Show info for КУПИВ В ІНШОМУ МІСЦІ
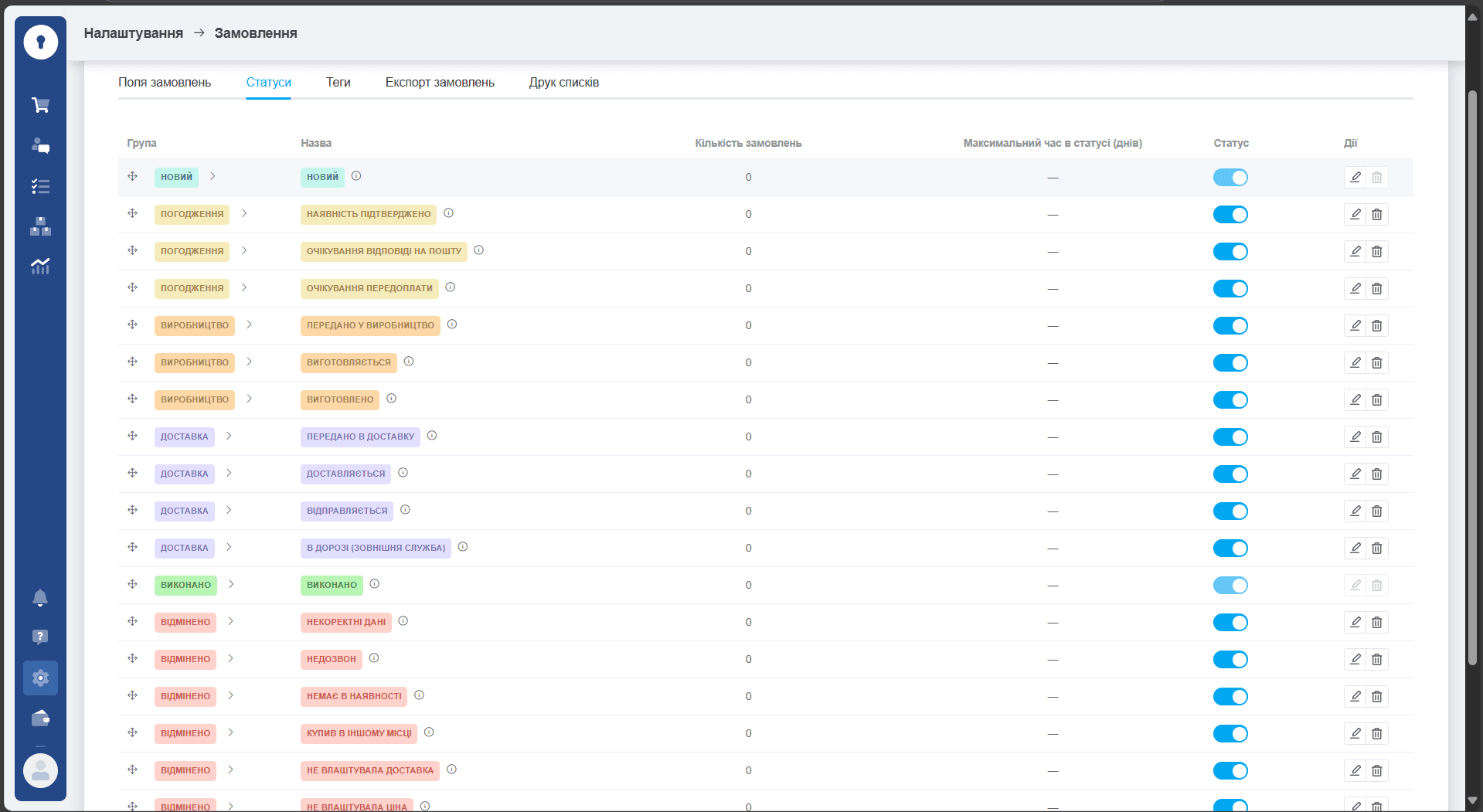 tap(429, 732)
